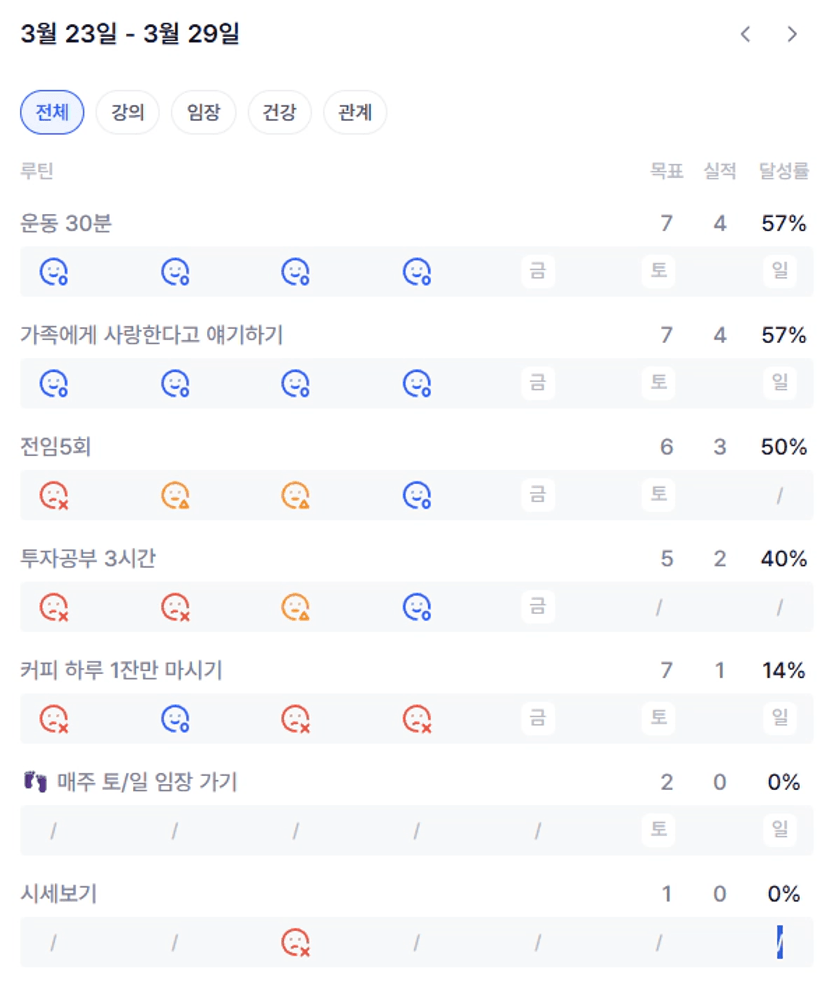
Task: Click first blue smiley for 운동 30분
Action: (x=53, y=271)
